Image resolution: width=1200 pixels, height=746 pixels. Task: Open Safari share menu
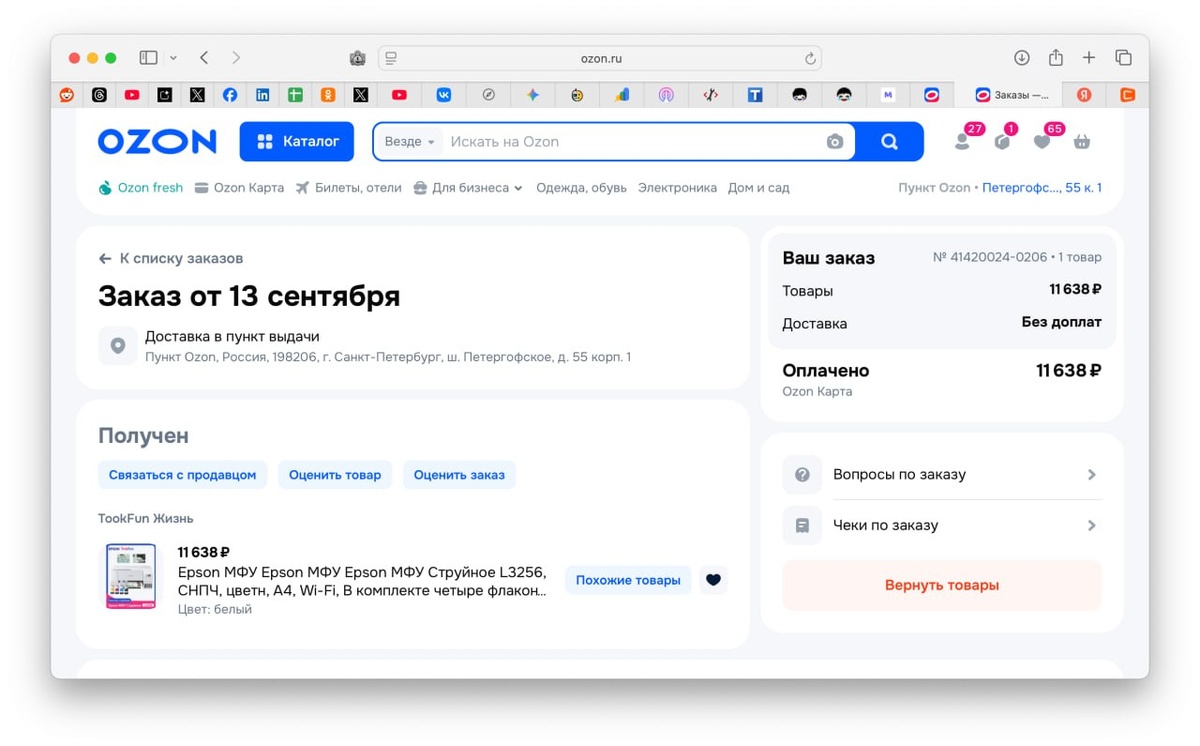[x=1055, y=57]
